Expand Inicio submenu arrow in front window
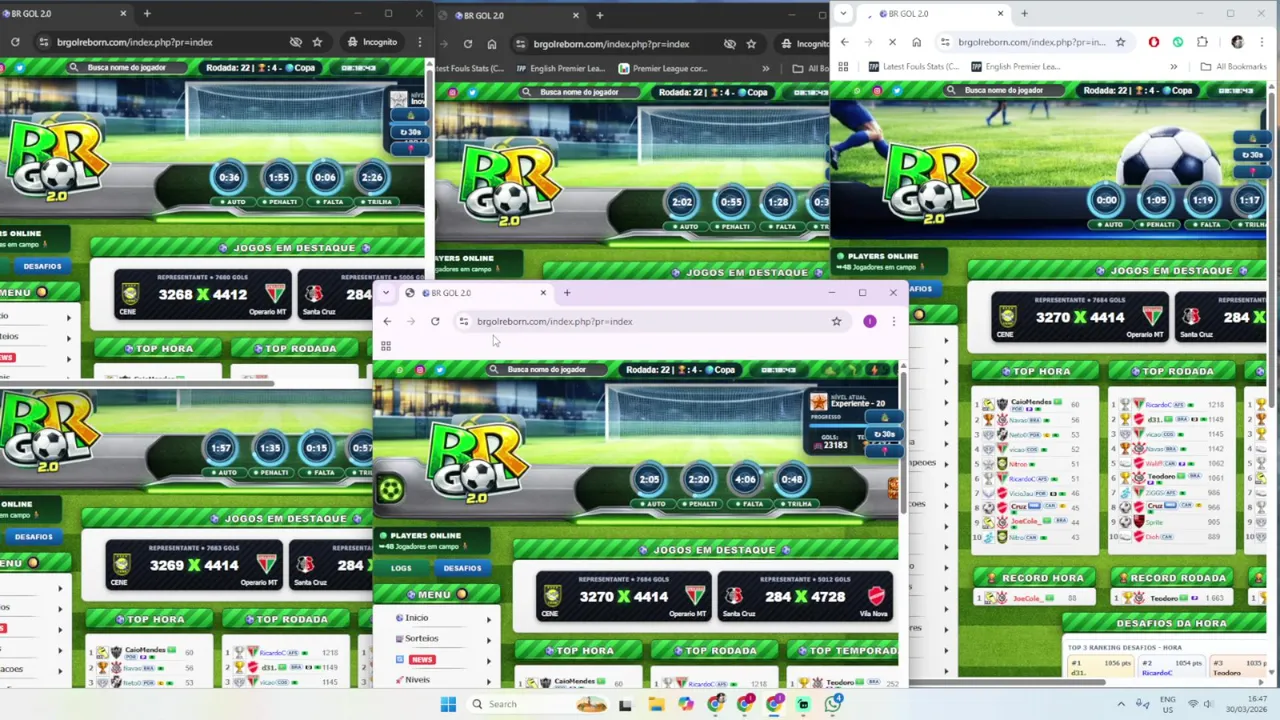The width and height of the screenshot is (1280, 720). tap(489, 620)
